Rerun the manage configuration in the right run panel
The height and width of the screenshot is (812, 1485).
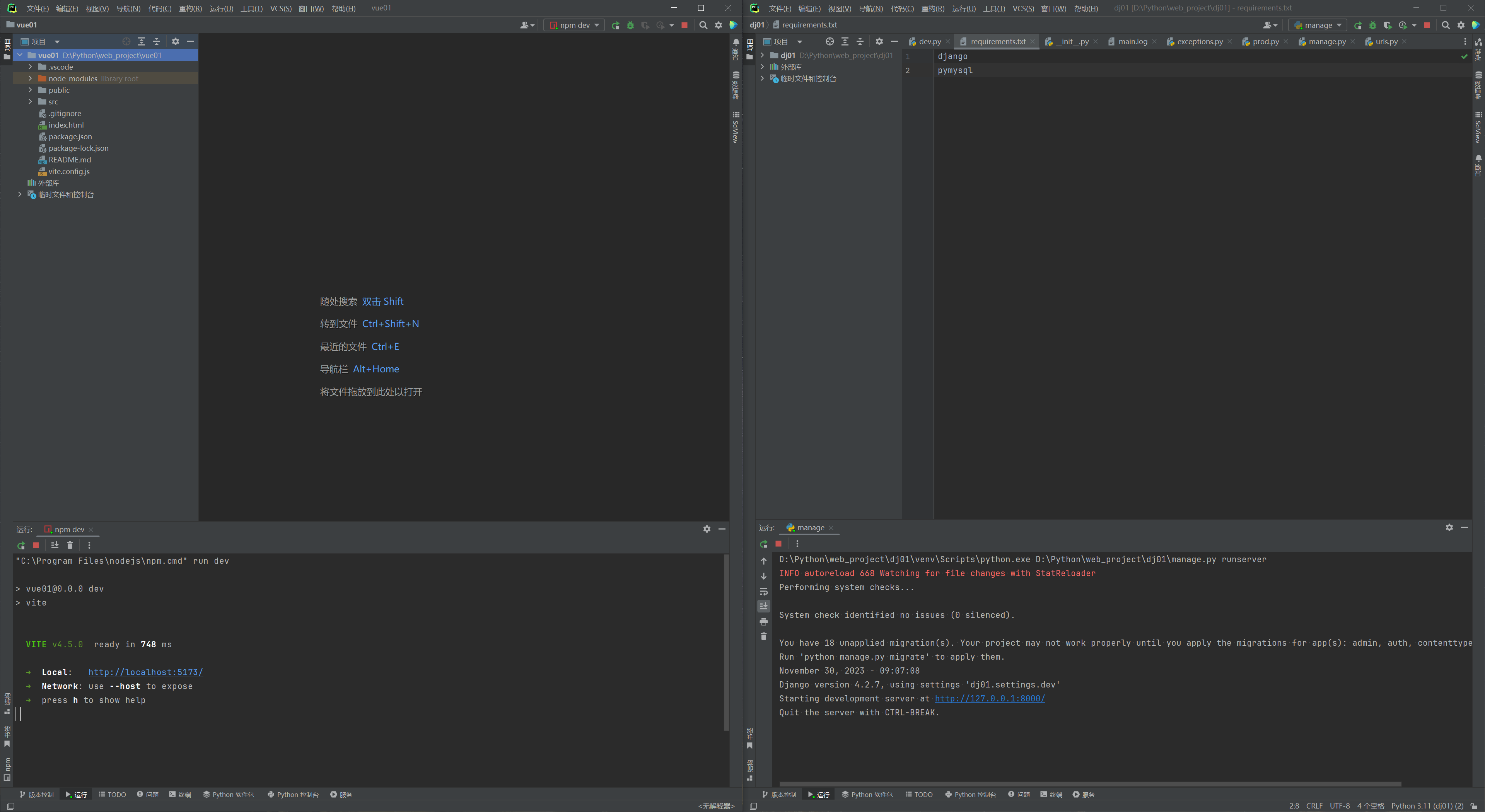point(764,544)
